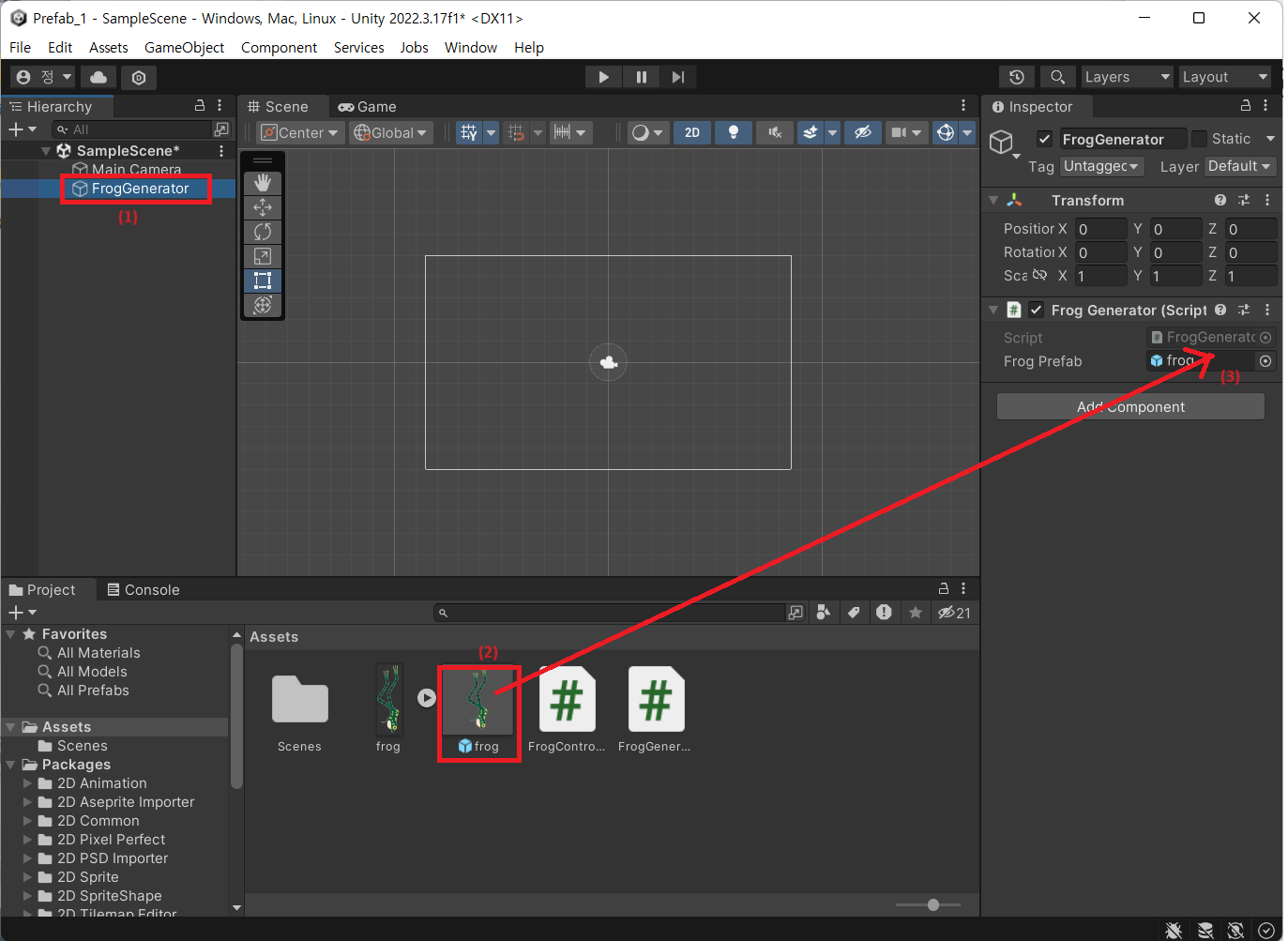Enable the Static checkbox

1199,139
